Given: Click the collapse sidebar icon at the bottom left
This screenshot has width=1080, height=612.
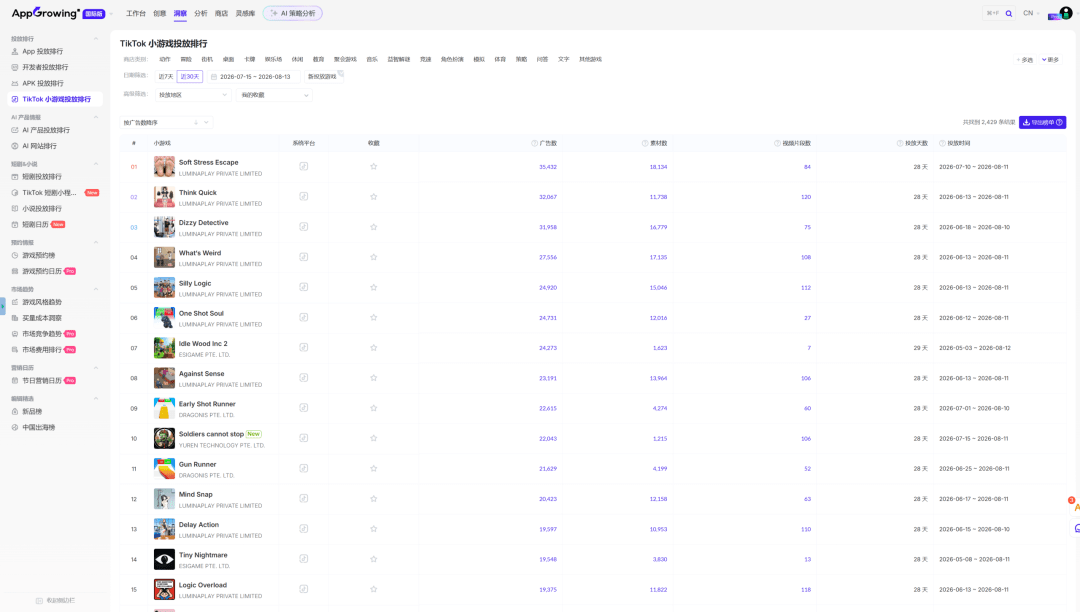Looking at the screenshot, I should (39, 600).
